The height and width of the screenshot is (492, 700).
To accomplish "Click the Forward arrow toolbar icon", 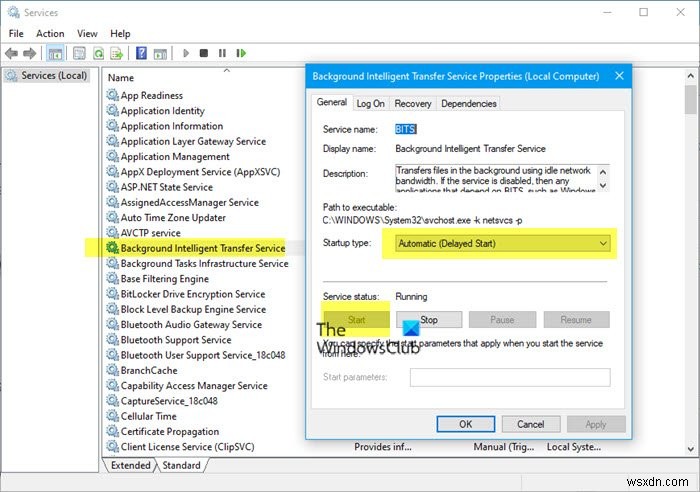I will (29, 54).
